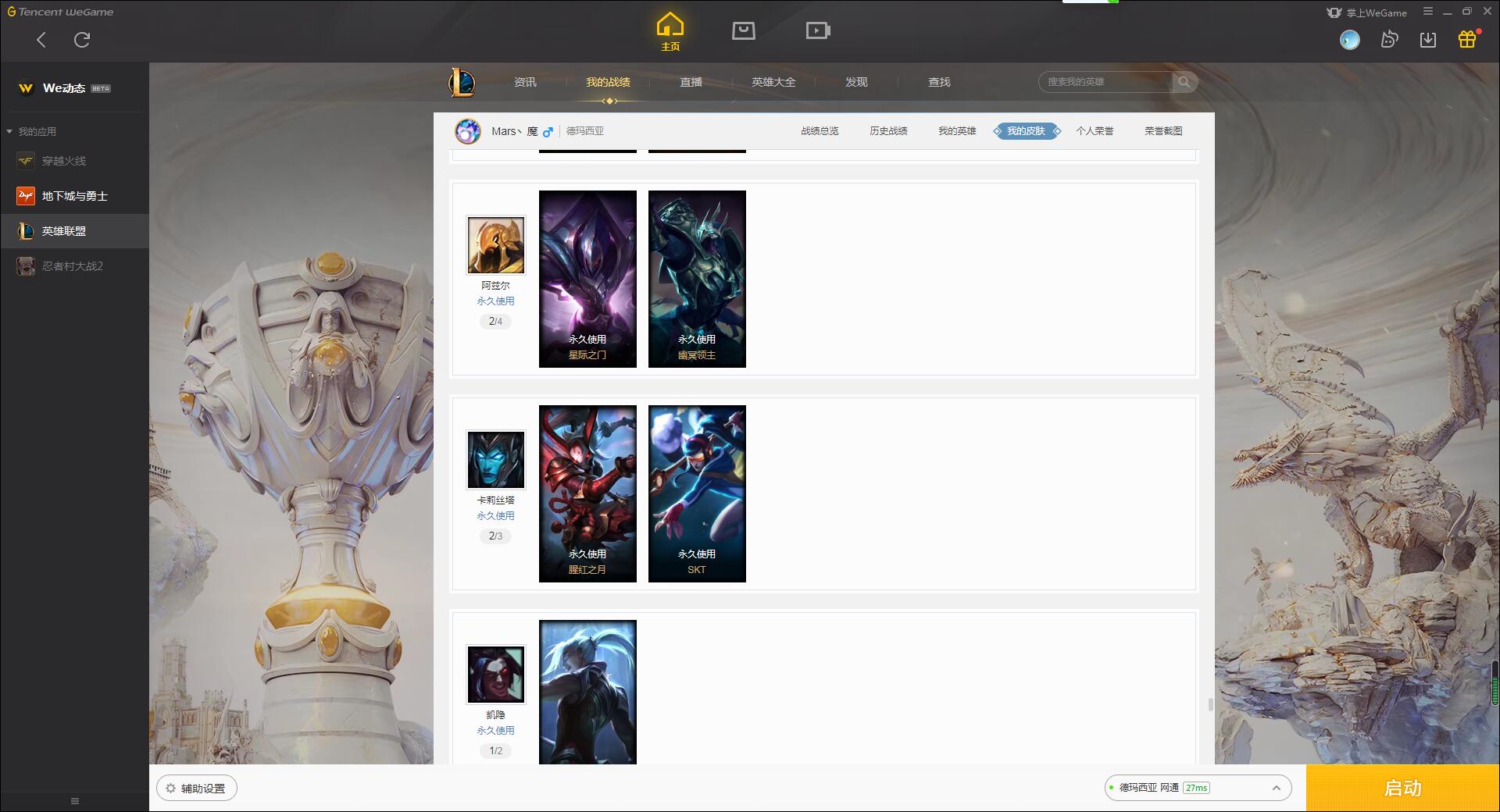Screen dimensions: 1500x812
Task: Click the hero search input field
Action: point(1105,82)
